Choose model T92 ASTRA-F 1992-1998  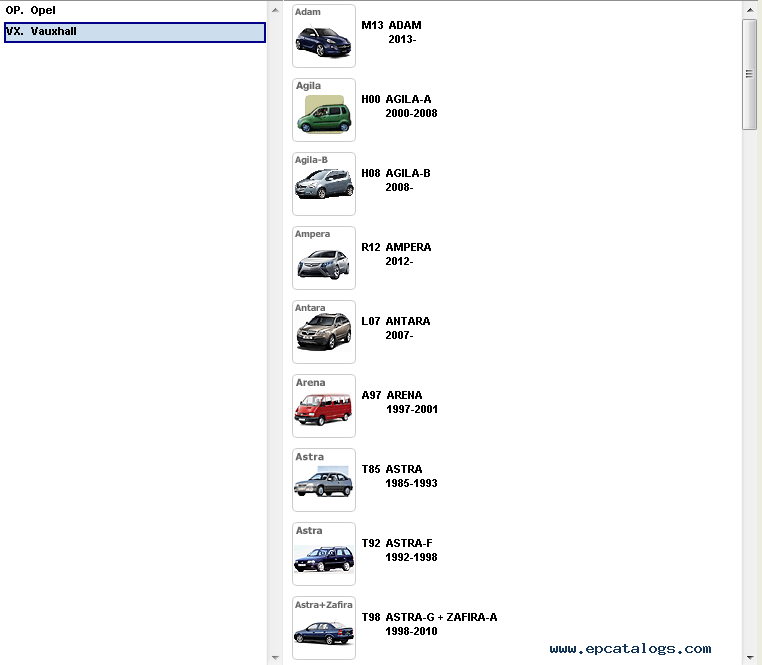point(399,550)
